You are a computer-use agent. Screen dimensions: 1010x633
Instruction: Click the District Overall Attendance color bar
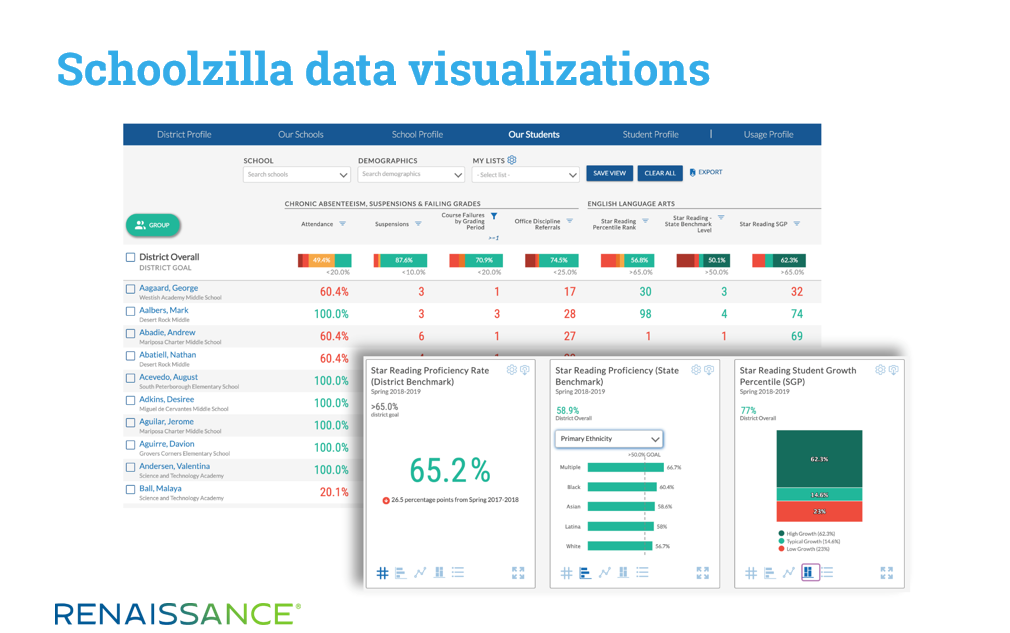point(325,260)
